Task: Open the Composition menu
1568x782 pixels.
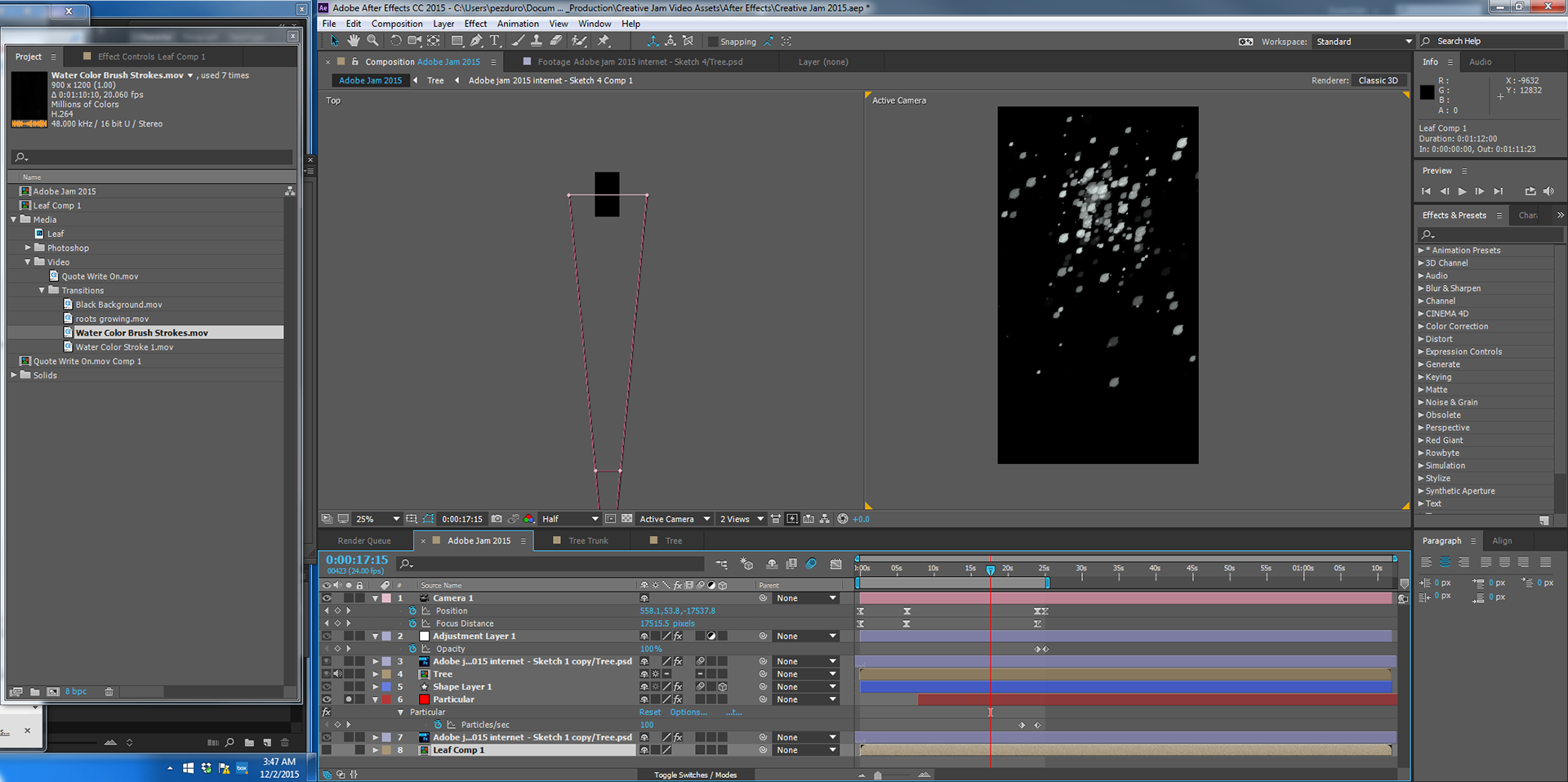Action: [397, 24]
